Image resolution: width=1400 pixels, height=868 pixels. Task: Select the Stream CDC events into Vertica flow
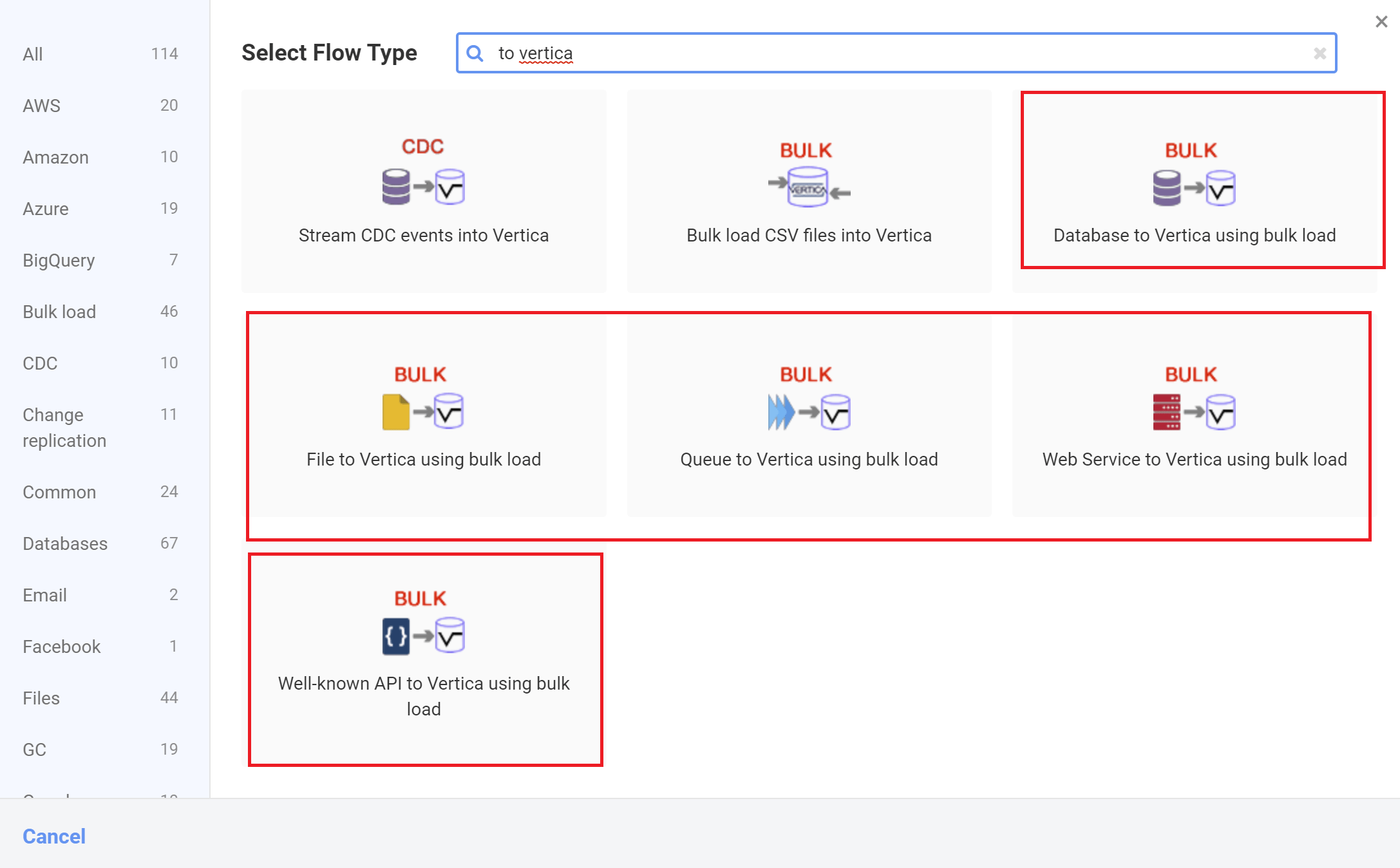click(423, 191)
